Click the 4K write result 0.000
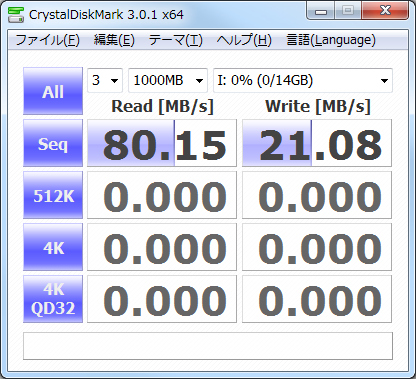The width and height of the screenshot is (416, 379). click(317, 247)
